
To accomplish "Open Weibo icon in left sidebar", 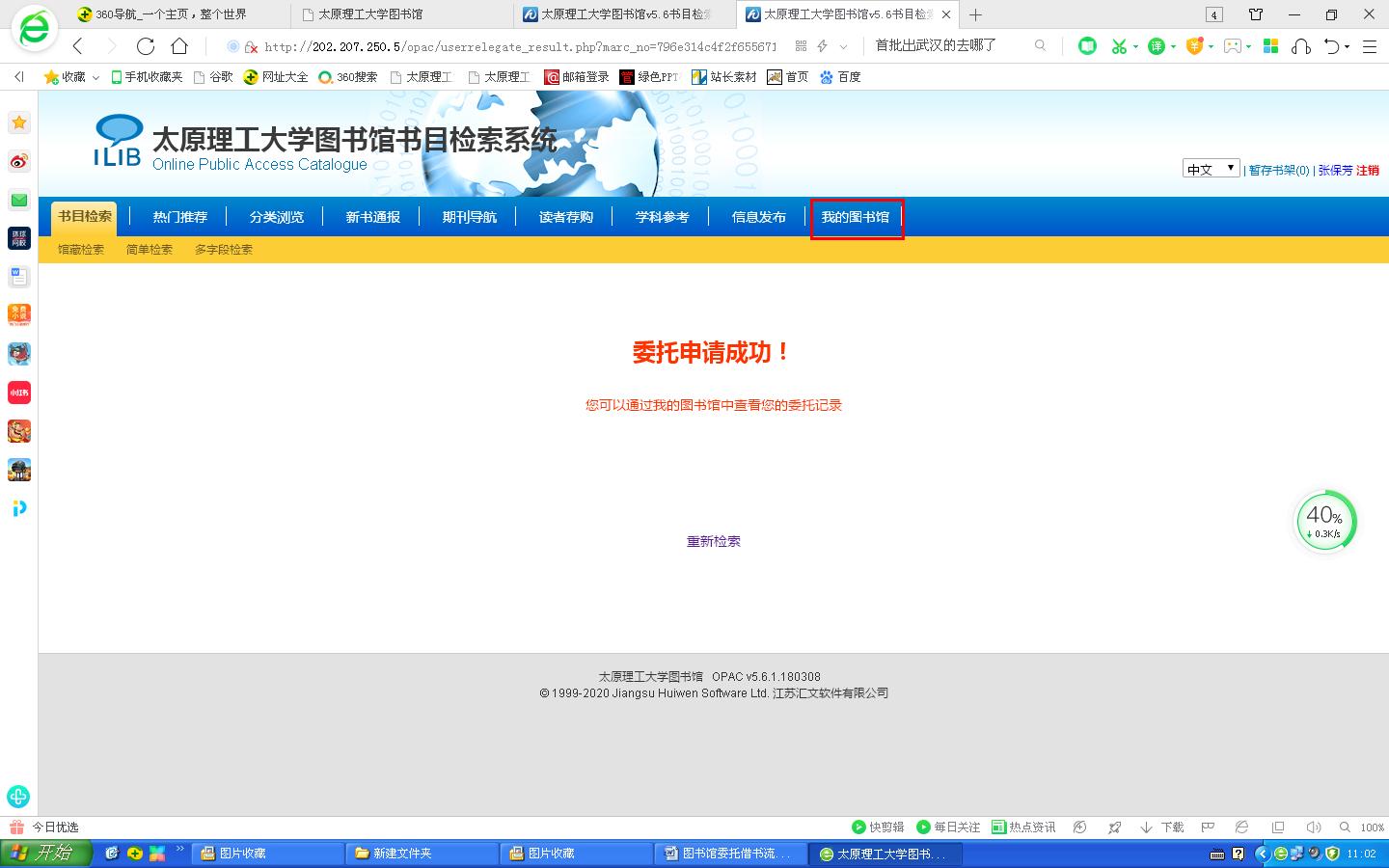I will pyautogui.click(x=19, y=161).
